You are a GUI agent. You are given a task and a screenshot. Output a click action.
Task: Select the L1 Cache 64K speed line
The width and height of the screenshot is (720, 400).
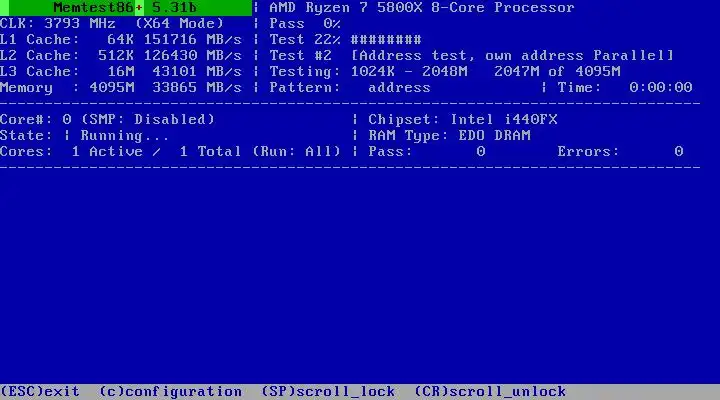tap(121, 39)
